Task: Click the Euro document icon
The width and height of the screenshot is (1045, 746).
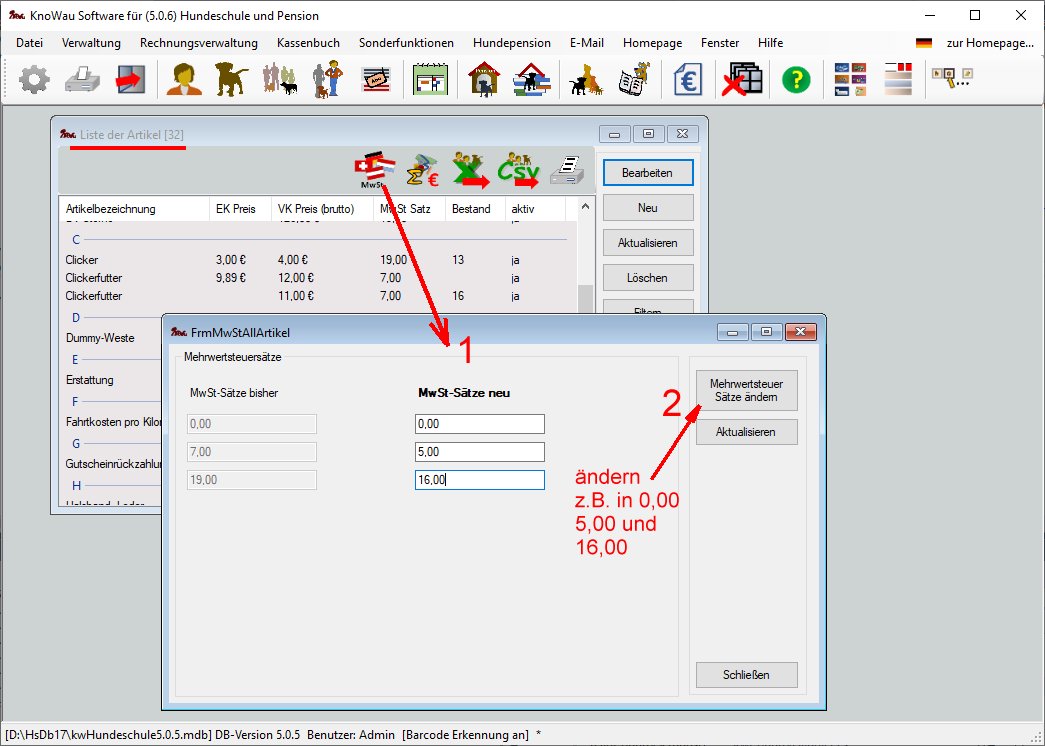Action: pyautogui.click(x=688, y=80)
